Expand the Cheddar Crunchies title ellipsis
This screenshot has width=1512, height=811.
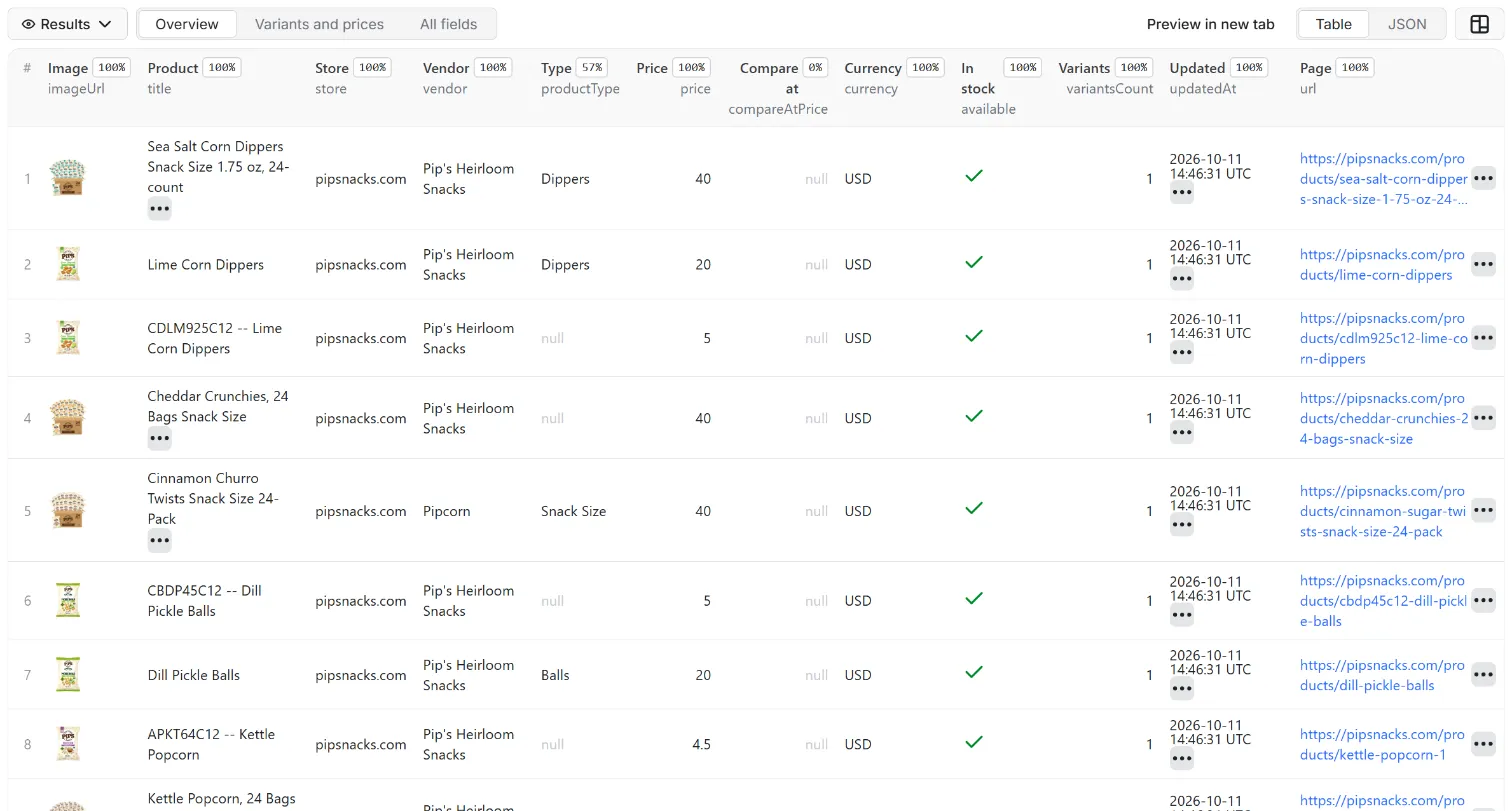(x=159, y=438)
